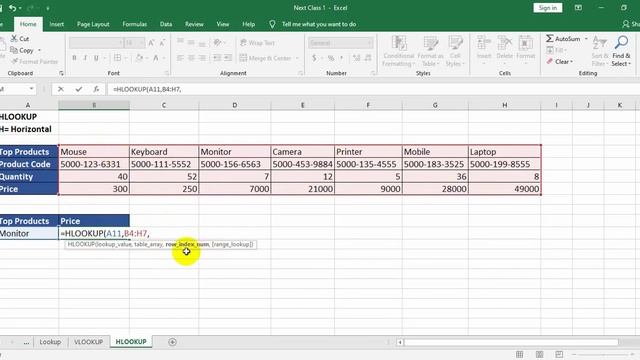640x360 pixels.
Task: Expand the Name Box dropdown arrow
Action: [x=31, y=89]
